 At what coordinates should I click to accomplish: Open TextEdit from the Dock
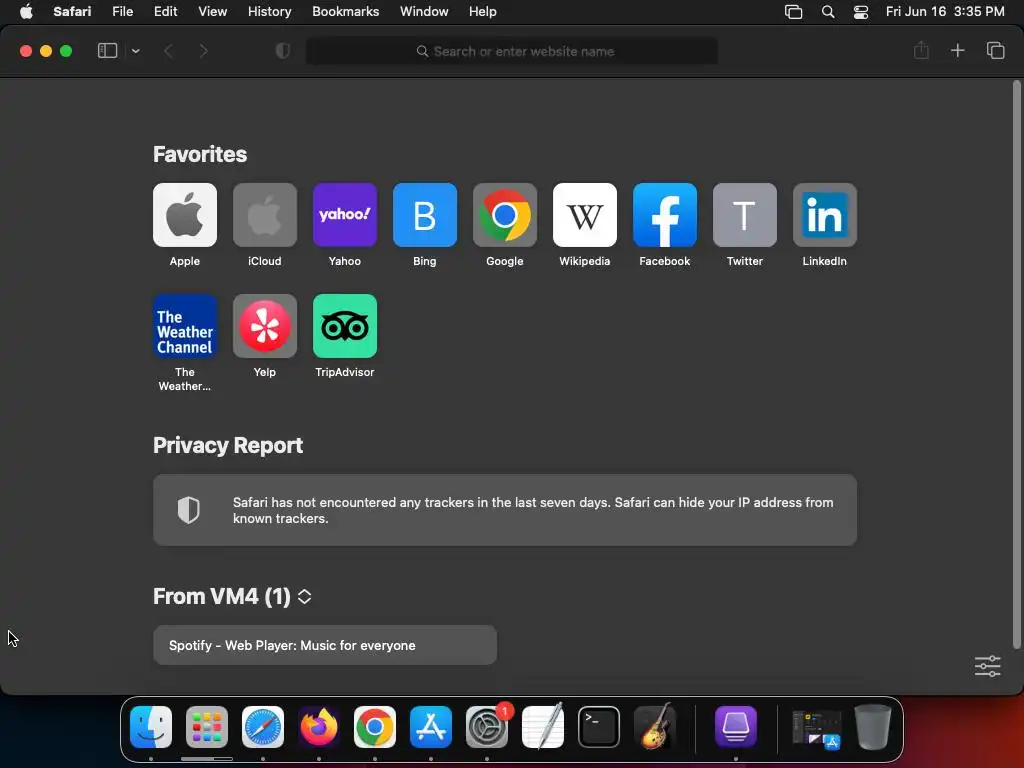(x=543, y=727)
